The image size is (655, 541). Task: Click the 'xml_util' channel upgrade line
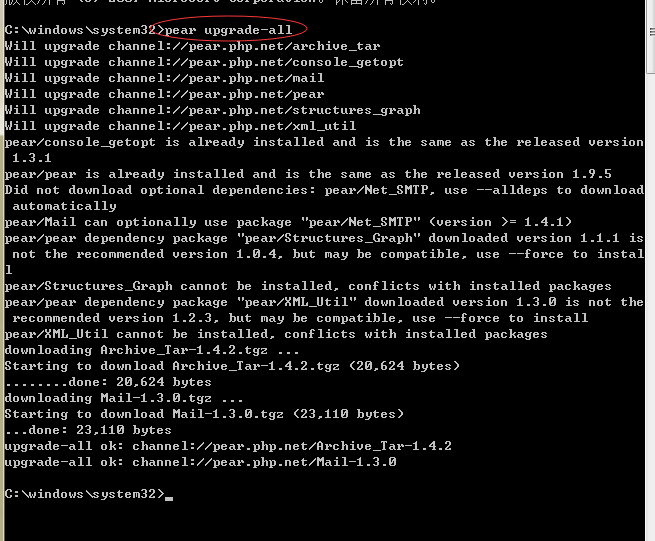pos(180,126)
